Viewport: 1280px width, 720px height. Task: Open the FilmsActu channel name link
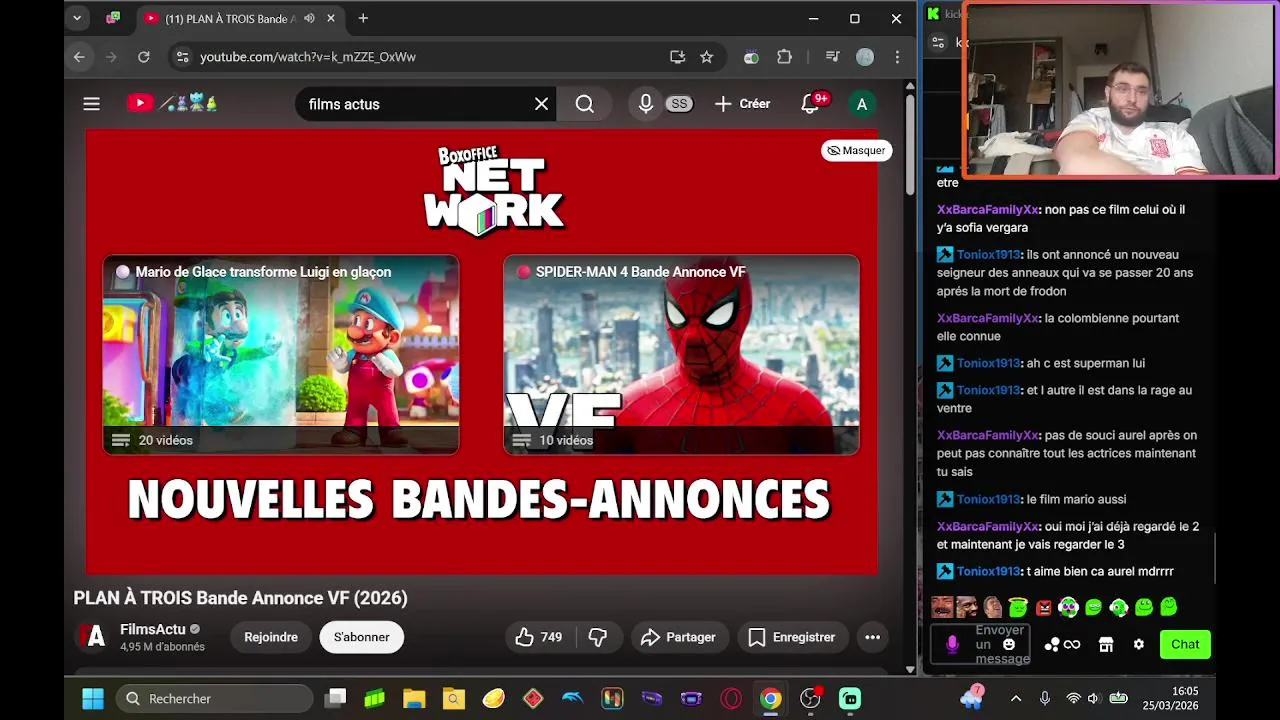click(x=153, y=629)
